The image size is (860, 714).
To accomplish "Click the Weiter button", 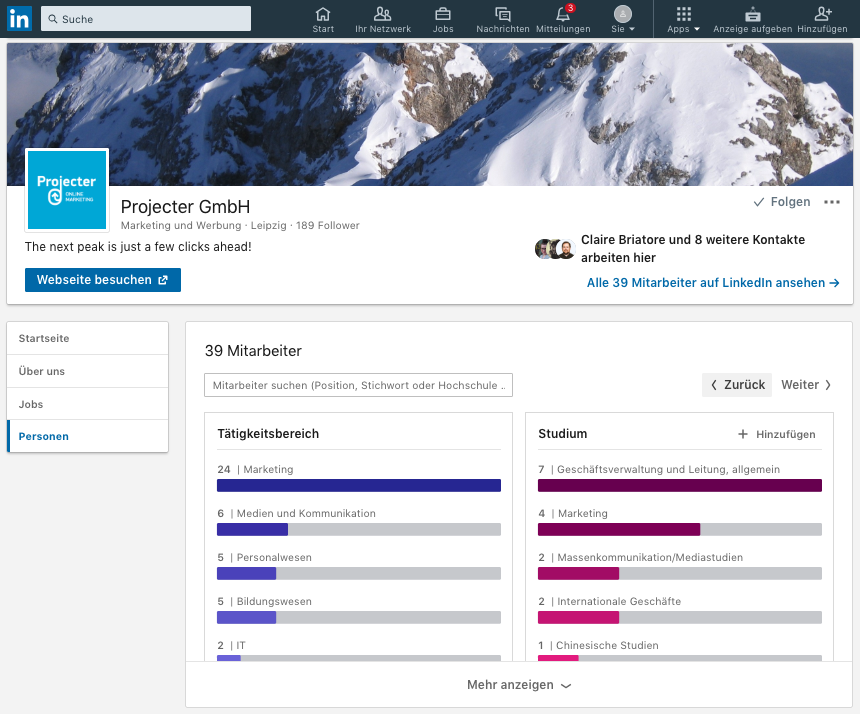I will point(806,385).
